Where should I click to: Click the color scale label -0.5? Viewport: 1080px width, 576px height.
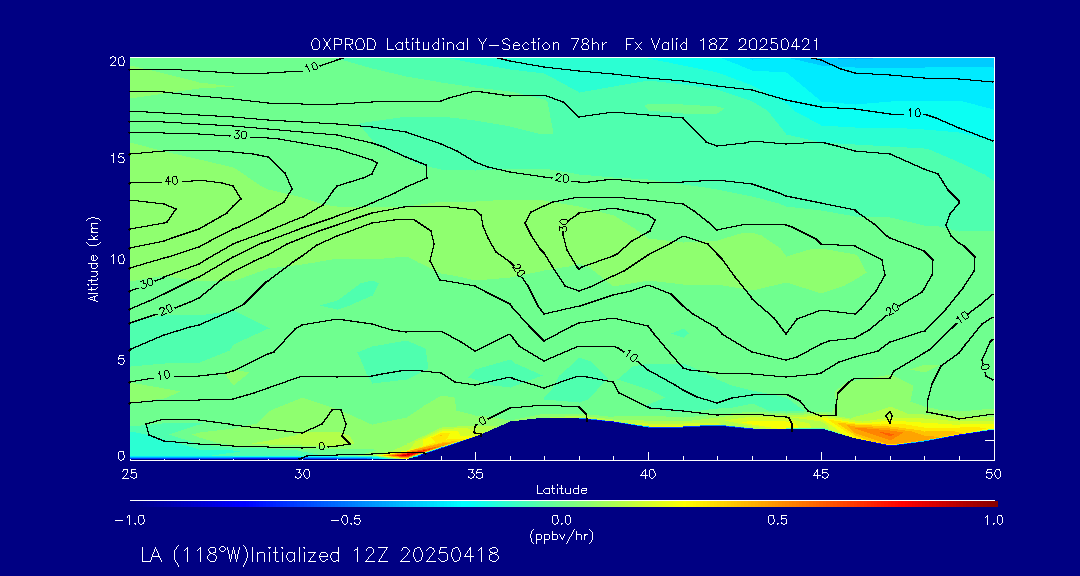[346, 520]
